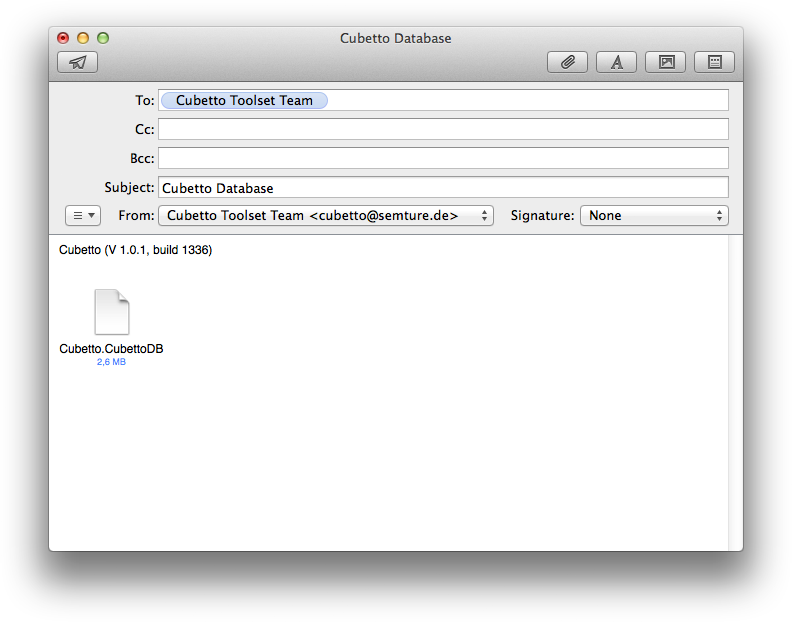Image resolution: width=792 pixels, height=622 pixels.
Task: Open the From account dropdown
Action: click(326, 215)
